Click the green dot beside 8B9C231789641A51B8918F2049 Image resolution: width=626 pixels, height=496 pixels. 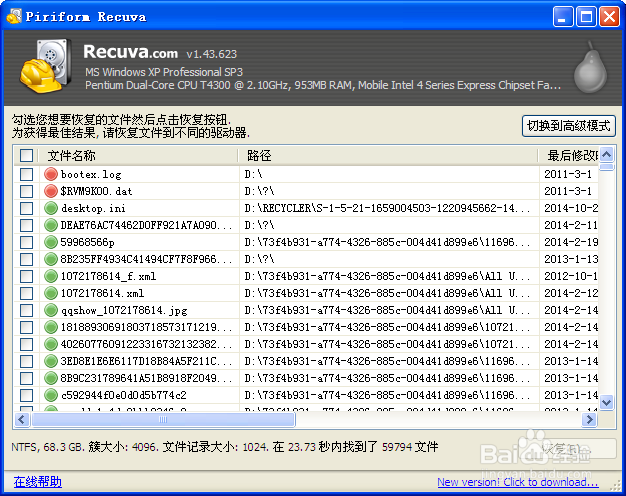(x=51, y=378)
